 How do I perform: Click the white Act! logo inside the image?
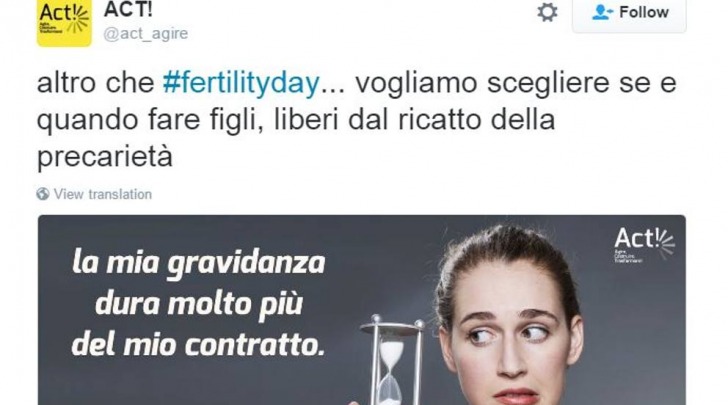pos(644,244)
